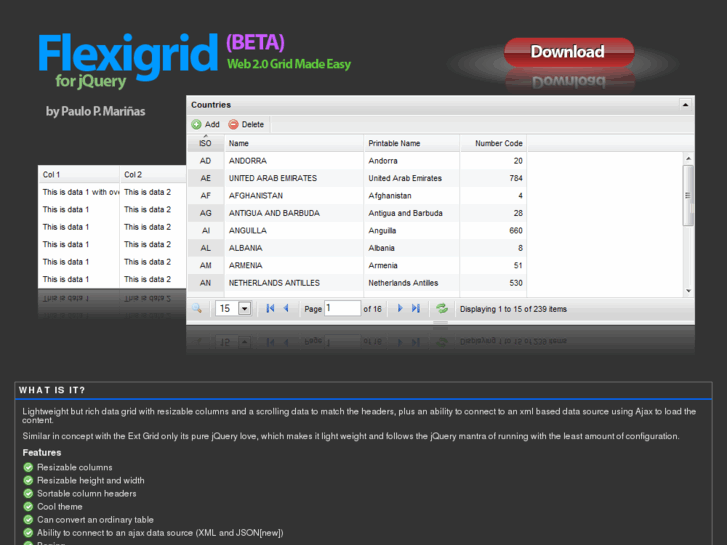Click the Printable Name Andorra cell
The width and height of the screenshot is (727, 545).
[x=412, y=161]
